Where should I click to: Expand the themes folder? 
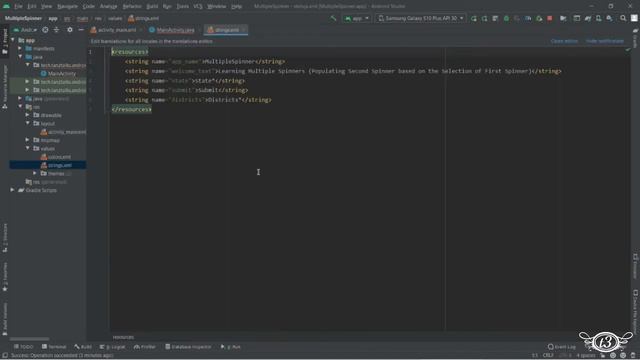35,173
